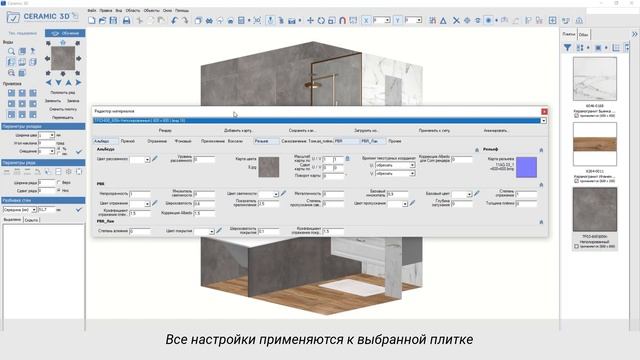Viewport: 640px width, 360px height.
Task: Switch to the Отражение tab
Action: [158, 141]
